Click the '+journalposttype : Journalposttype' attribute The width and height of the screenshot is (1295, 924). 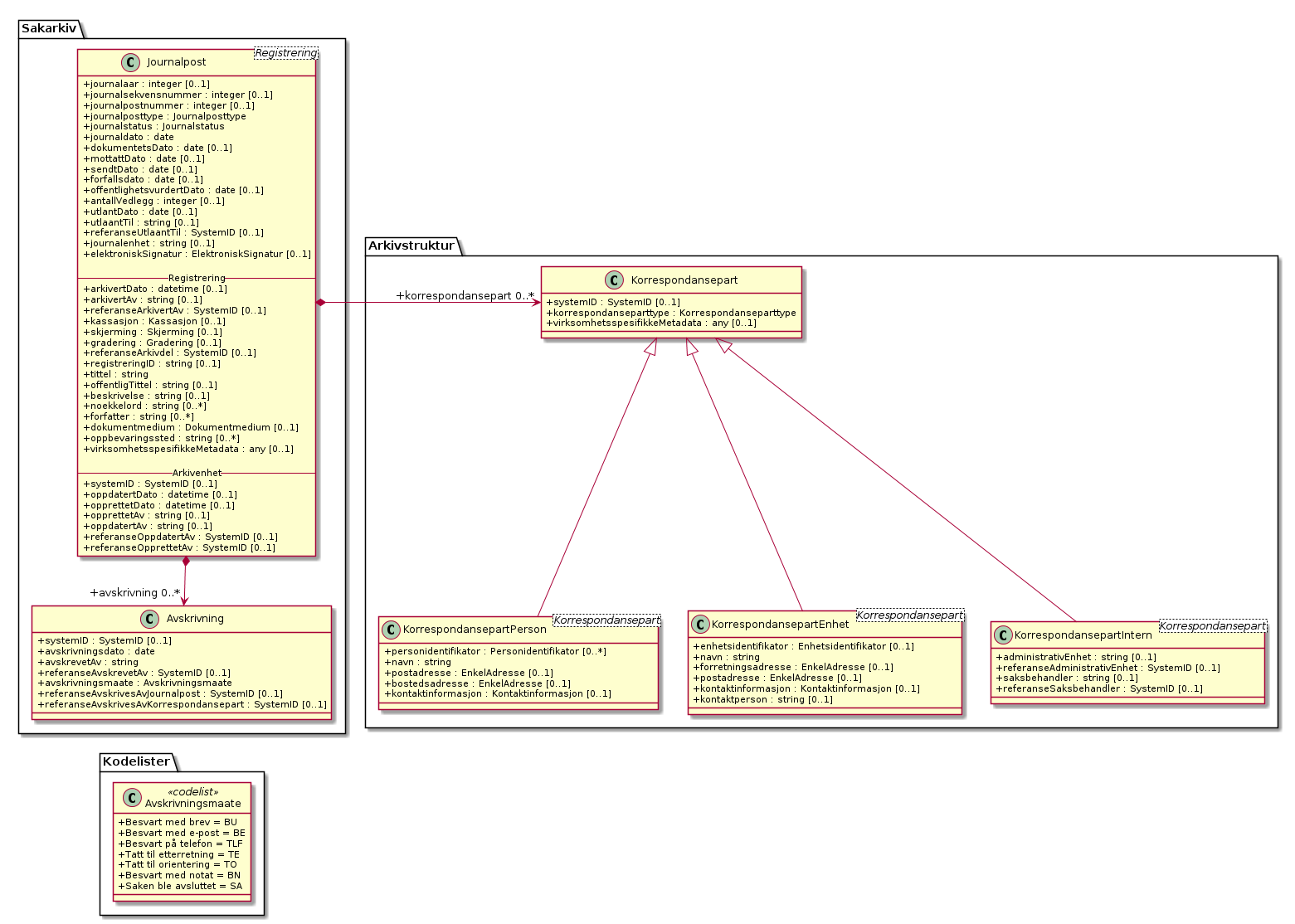pos(165,117)
